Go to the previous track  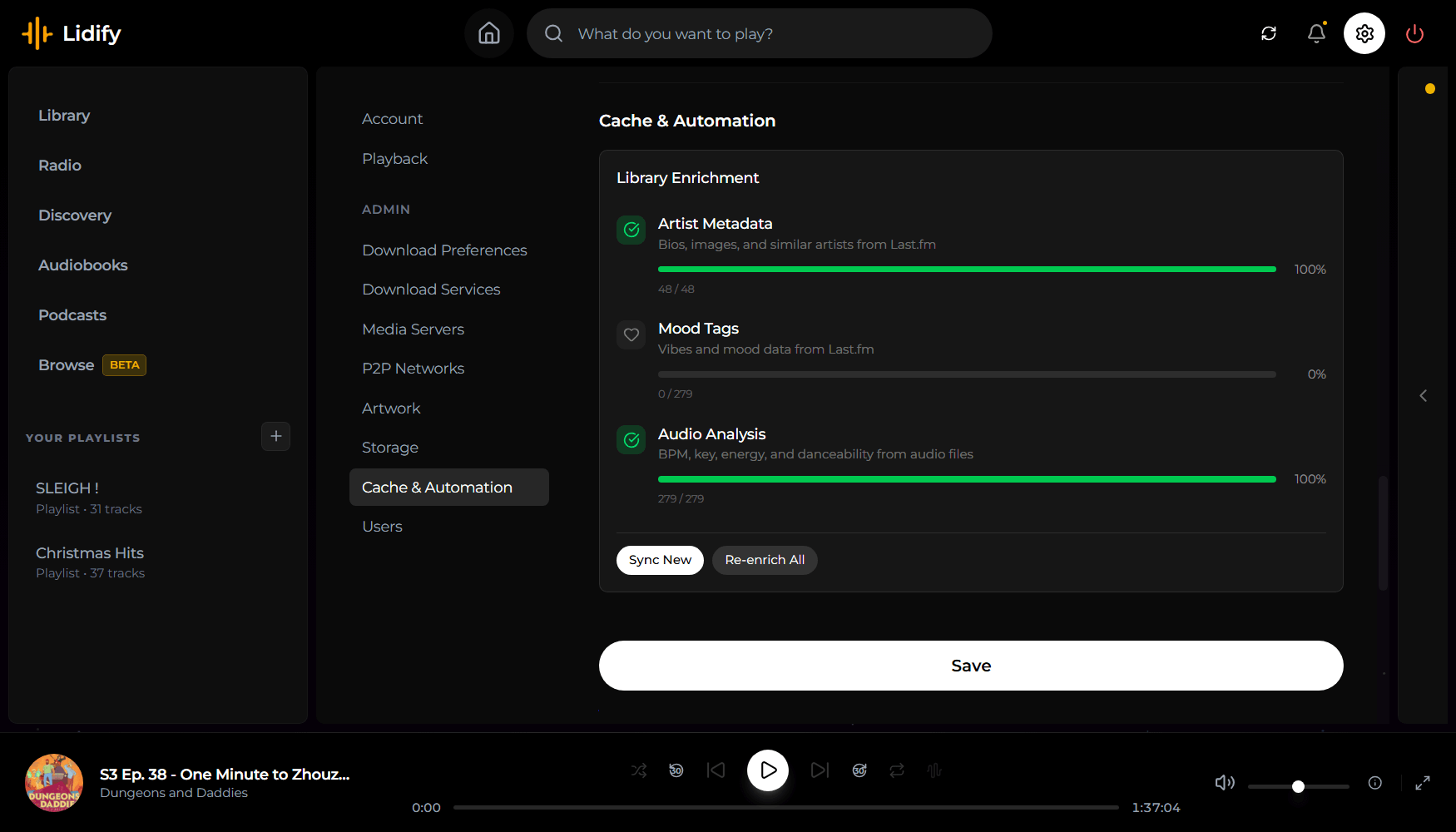tap(716, 770)
